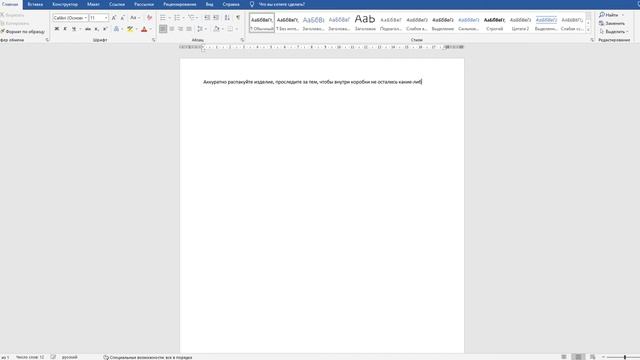Viewport: 640px width, 360px height.
Task: Click the Выделить button
Action: [x=613, y=31]
